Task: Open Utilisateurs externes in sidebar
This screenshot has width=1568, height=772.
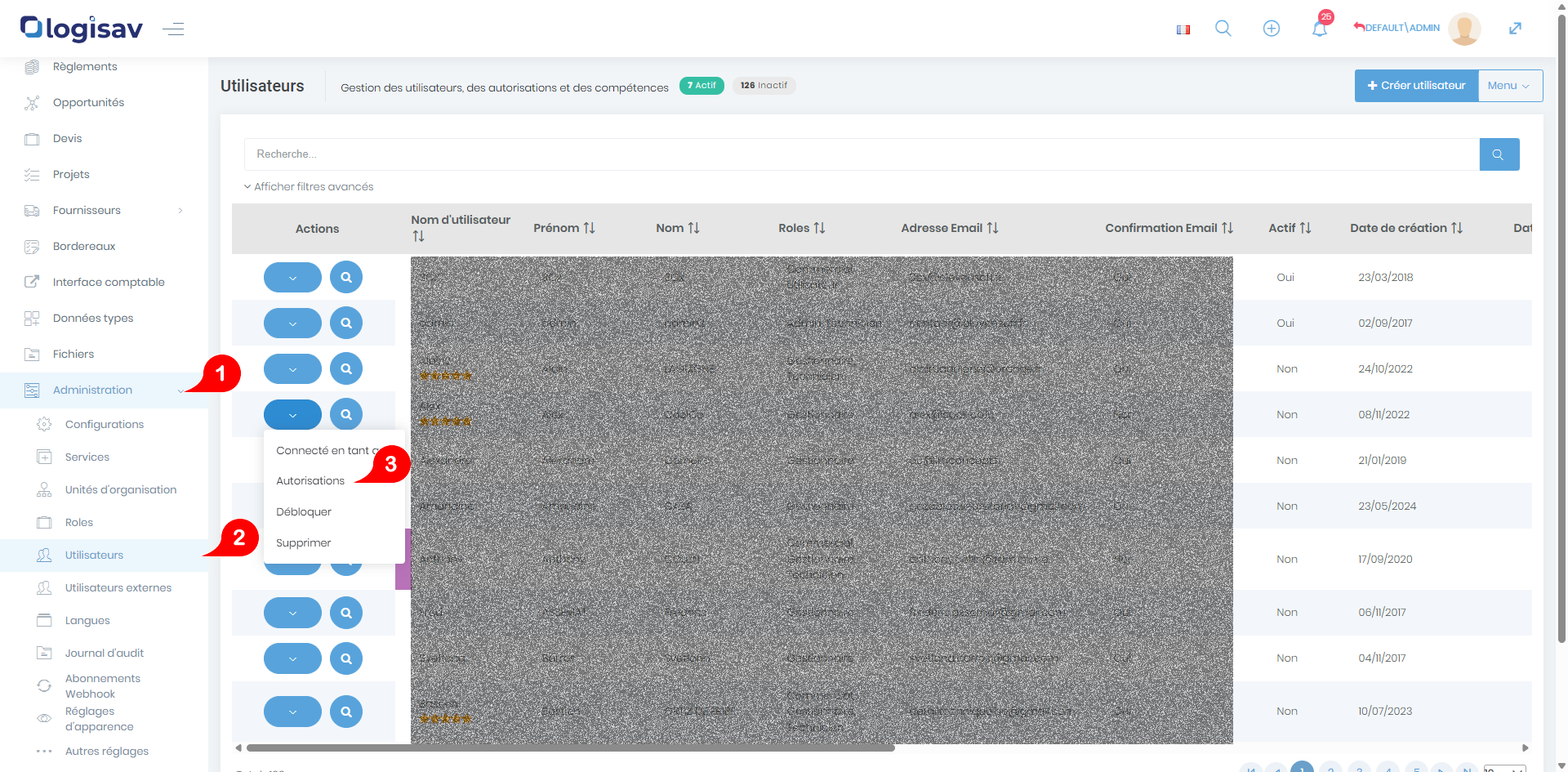Action: (x=118, y=588)
